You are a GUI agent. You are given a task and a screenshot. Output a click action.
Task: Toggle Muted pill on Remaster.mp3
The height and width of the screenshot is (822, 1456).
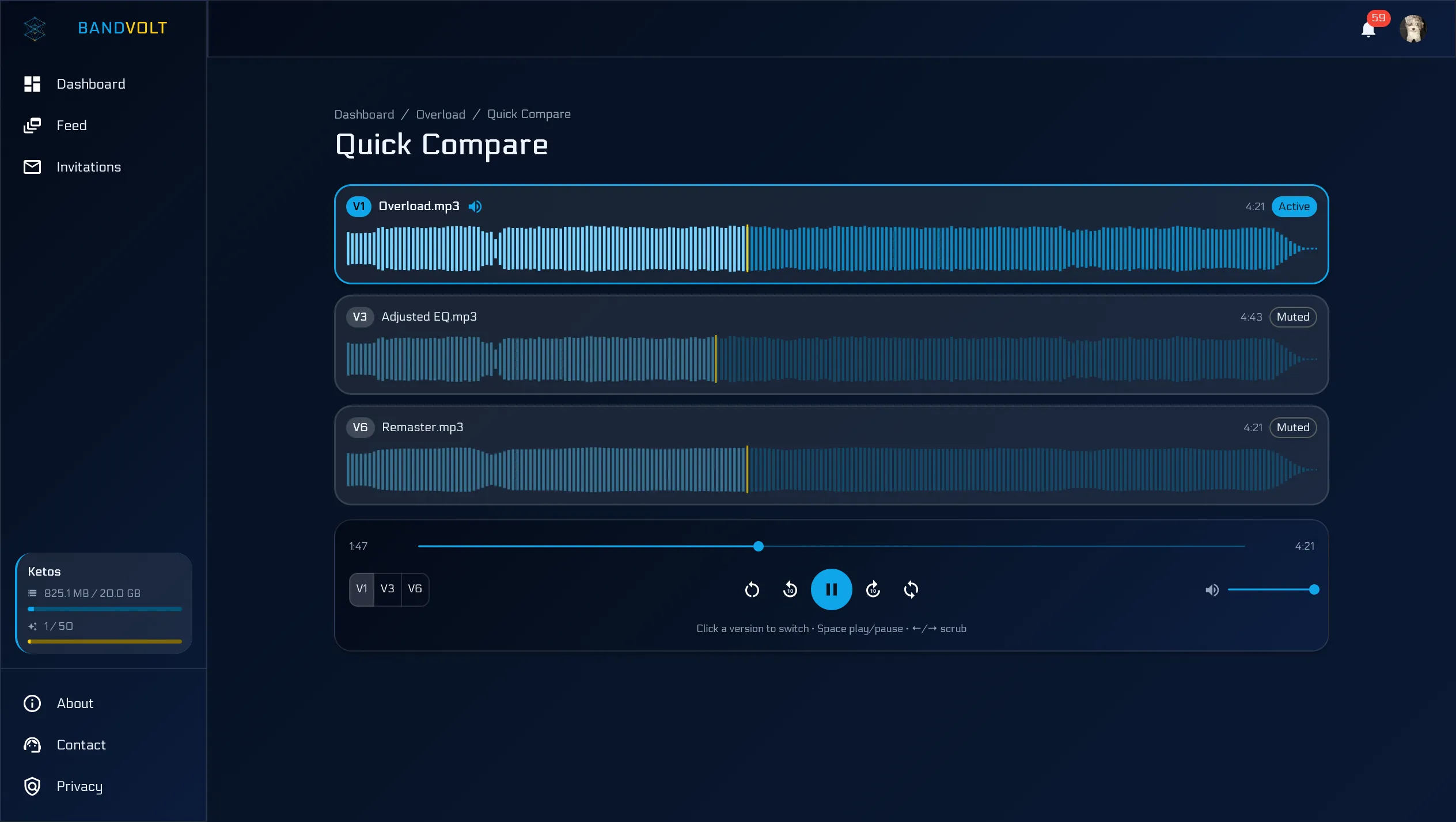point(1293,428)
